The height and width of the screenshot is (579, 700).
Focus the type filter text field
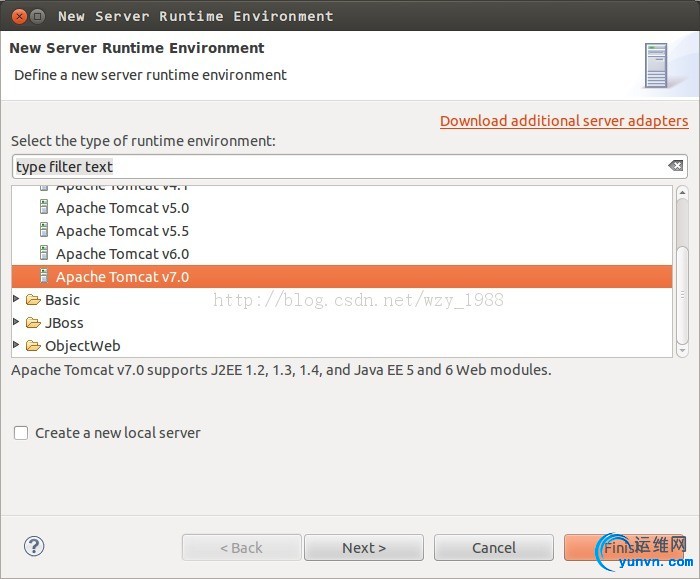pyautogui.click(x=349, y=167)
